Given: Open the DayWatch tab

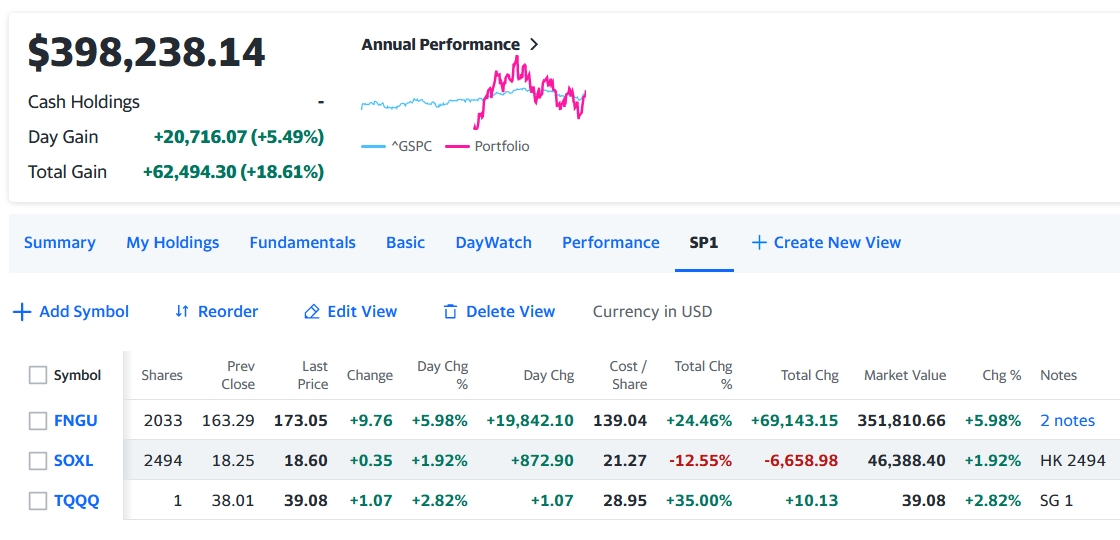Looking at the screenshot, I should (x=493, y=243).
